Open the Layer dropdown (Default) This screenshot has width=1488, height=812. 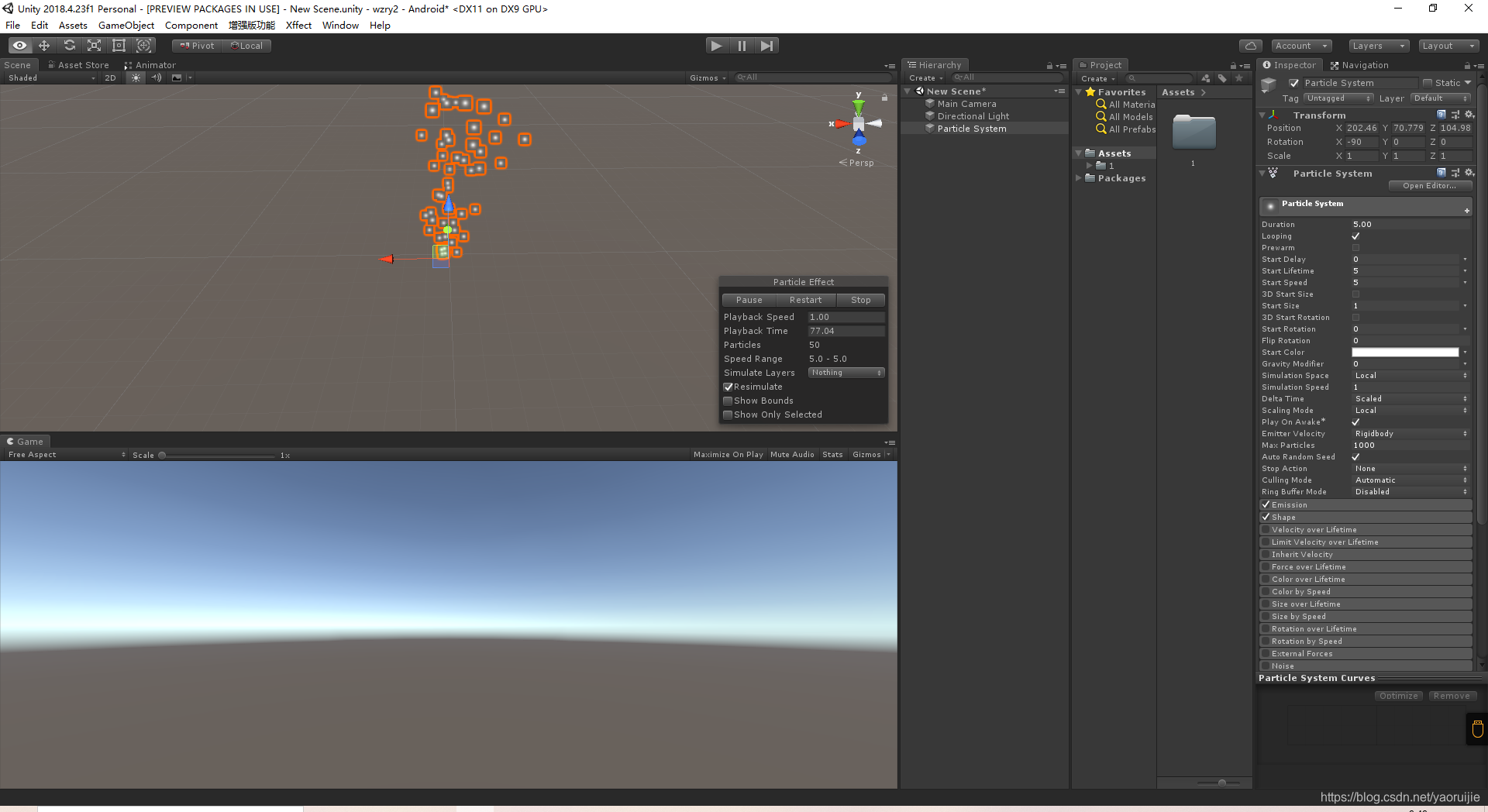coord(1440,98)
